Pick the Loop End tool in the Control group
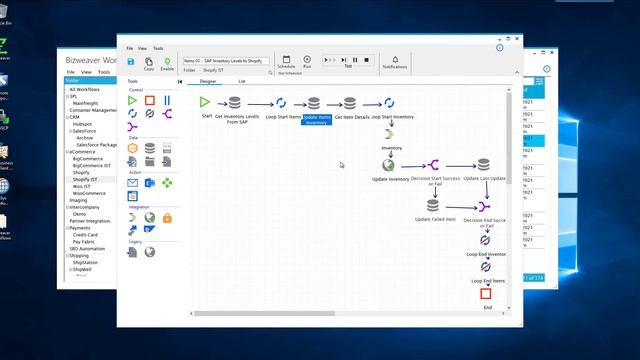This screenshot has height=360, width=640. (150, 113)
